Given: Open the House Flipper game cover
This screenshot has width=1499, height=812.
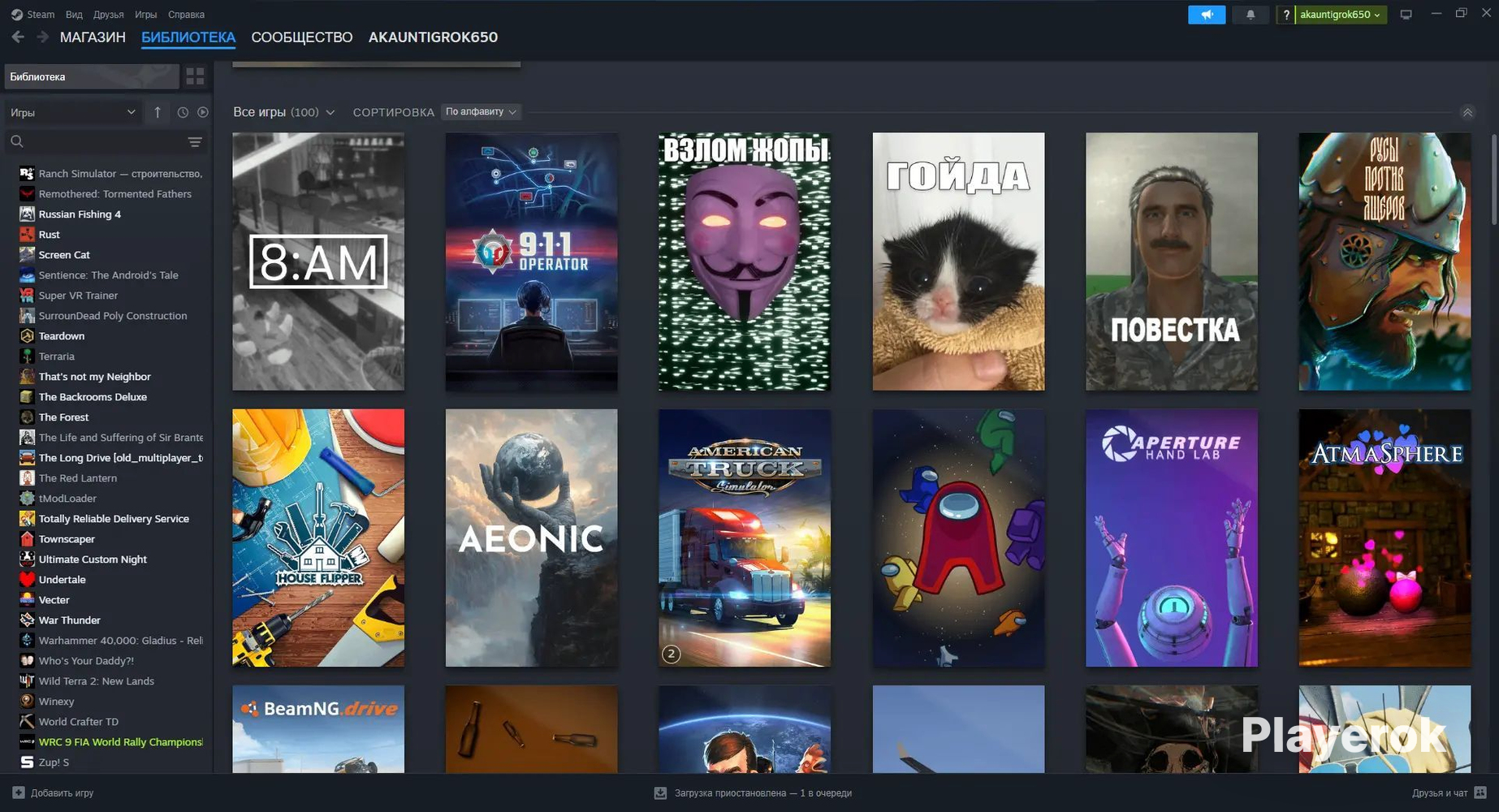Looking at the screenshot, I should pos(318,538).
